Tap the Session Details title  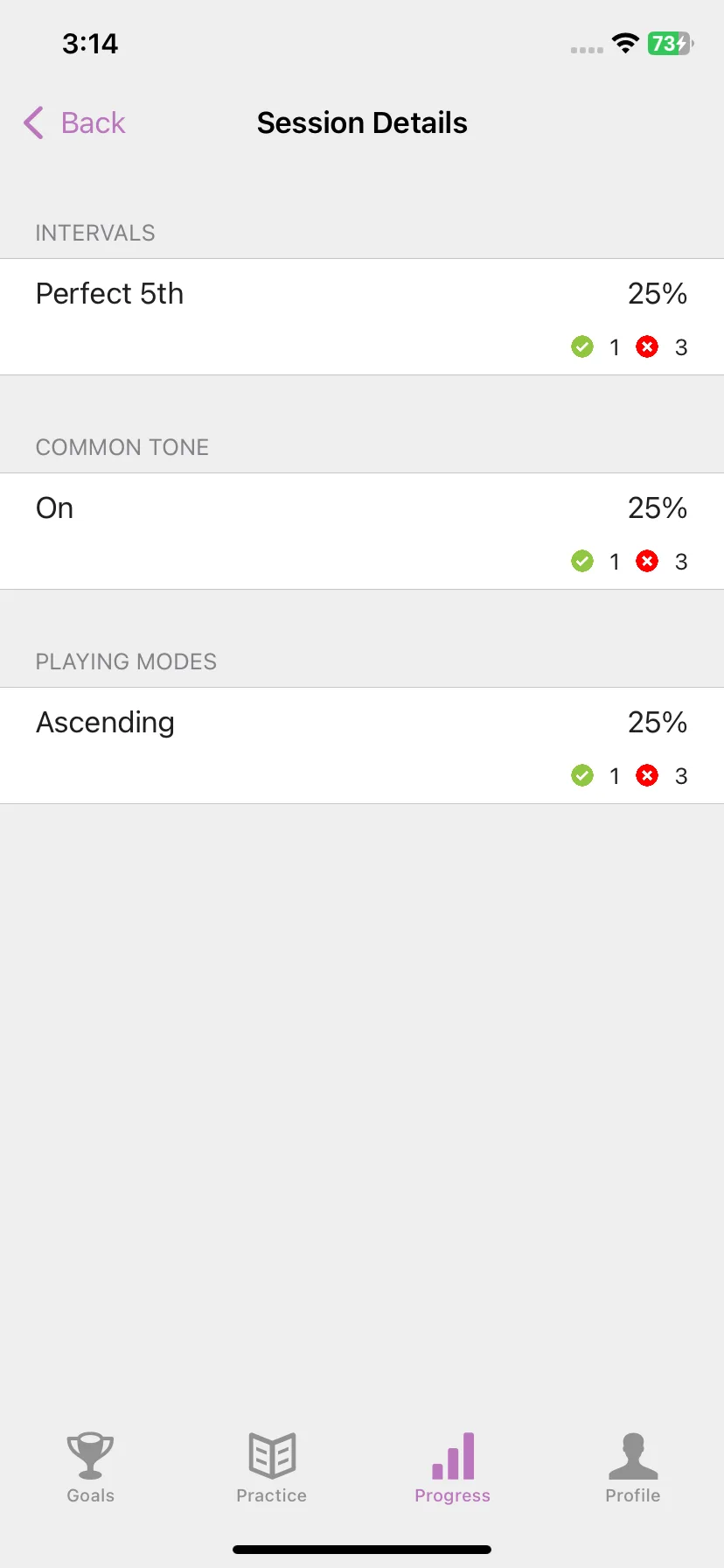click(362, 123)
